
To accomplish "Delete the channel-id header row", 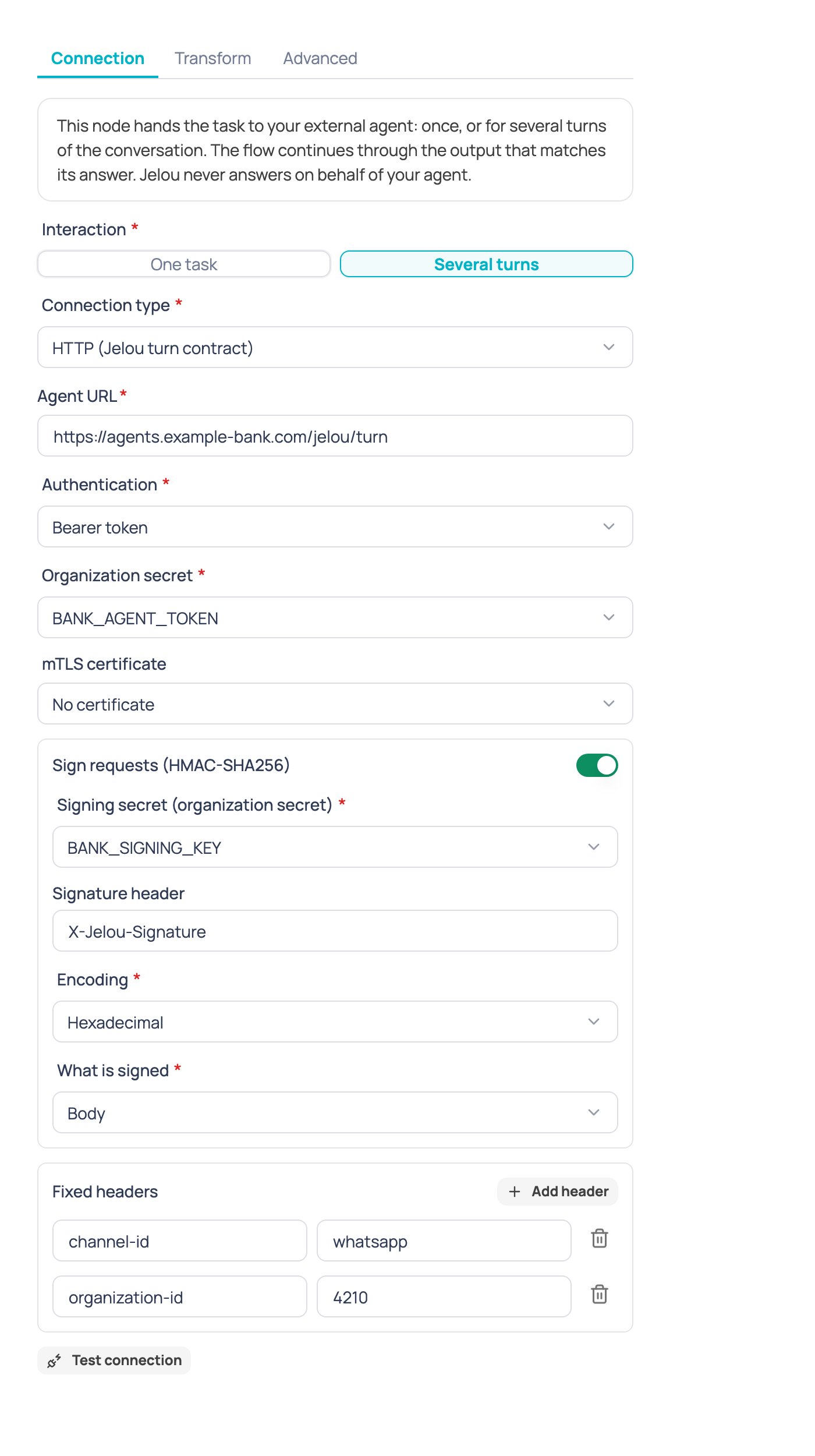I will [599, 1238].
